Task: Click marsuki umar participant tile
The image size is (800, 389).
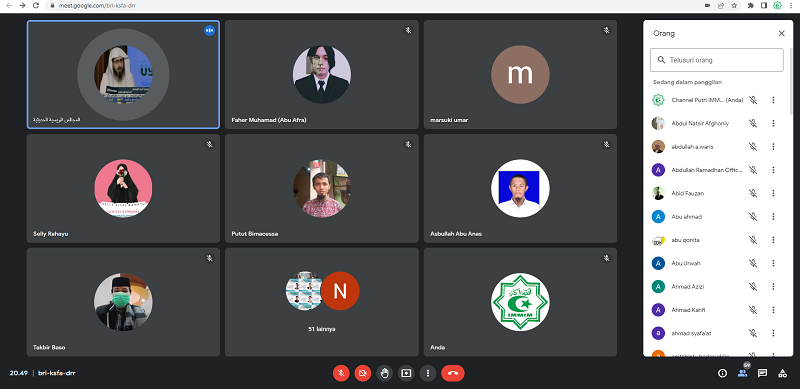Action: [520, 75]
